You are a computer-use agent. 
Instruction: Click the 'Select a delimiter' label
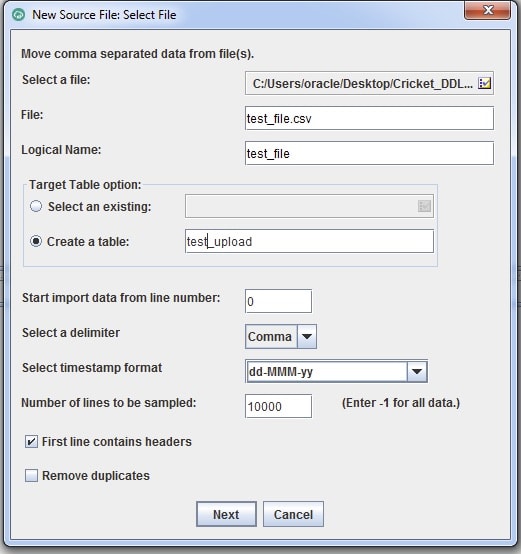click(71, 332)
